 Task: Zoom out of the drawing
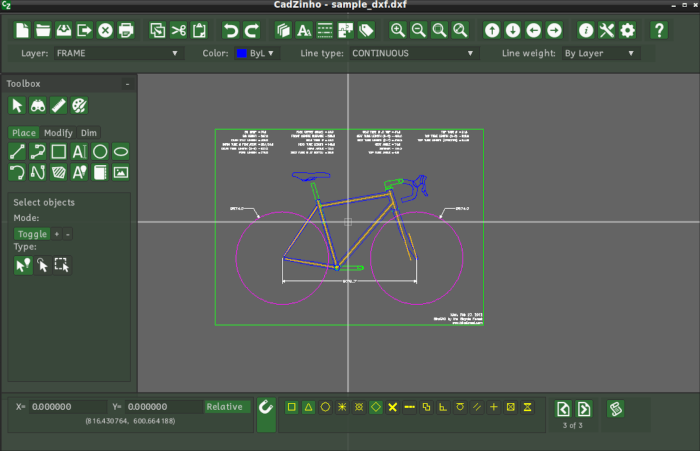click(x=418, y=30)
